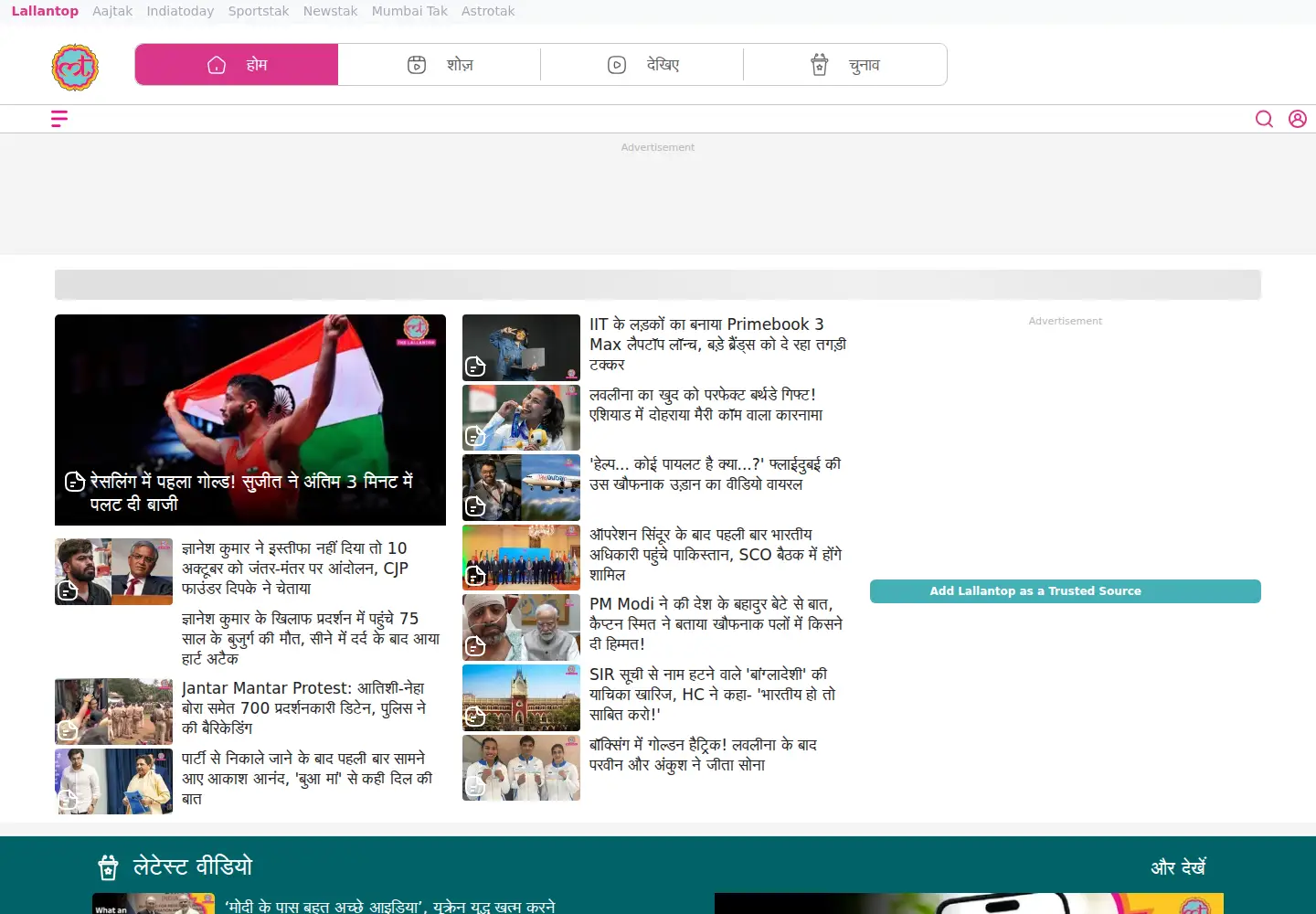
Task: Open IIT Primebook 3 Max laptop headline
Action: coord(718,345)
